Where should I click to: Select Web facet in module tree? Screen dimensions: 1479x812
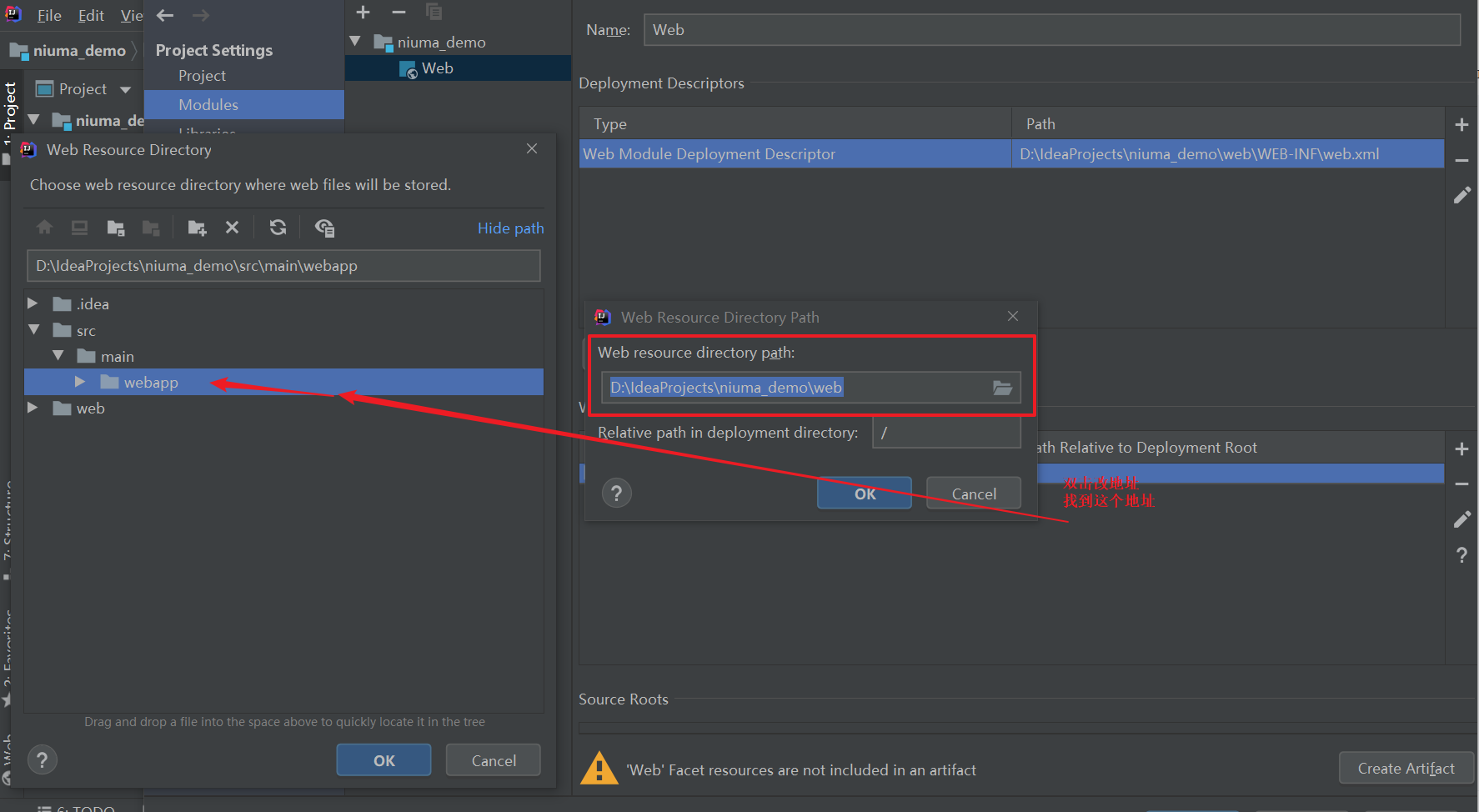(458, 68)
